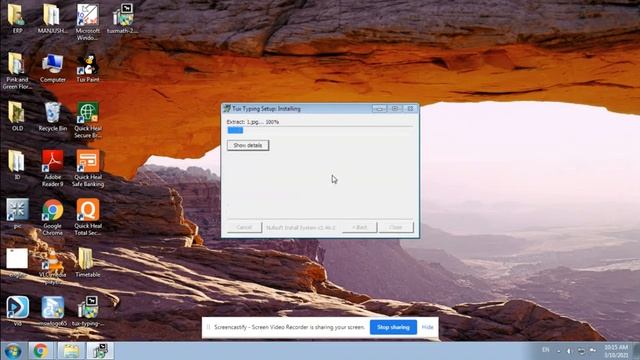Select the Microsoft Windo... desktop shortcut
The height and width of the screenshot is (360, 640).
pos(87,22)
